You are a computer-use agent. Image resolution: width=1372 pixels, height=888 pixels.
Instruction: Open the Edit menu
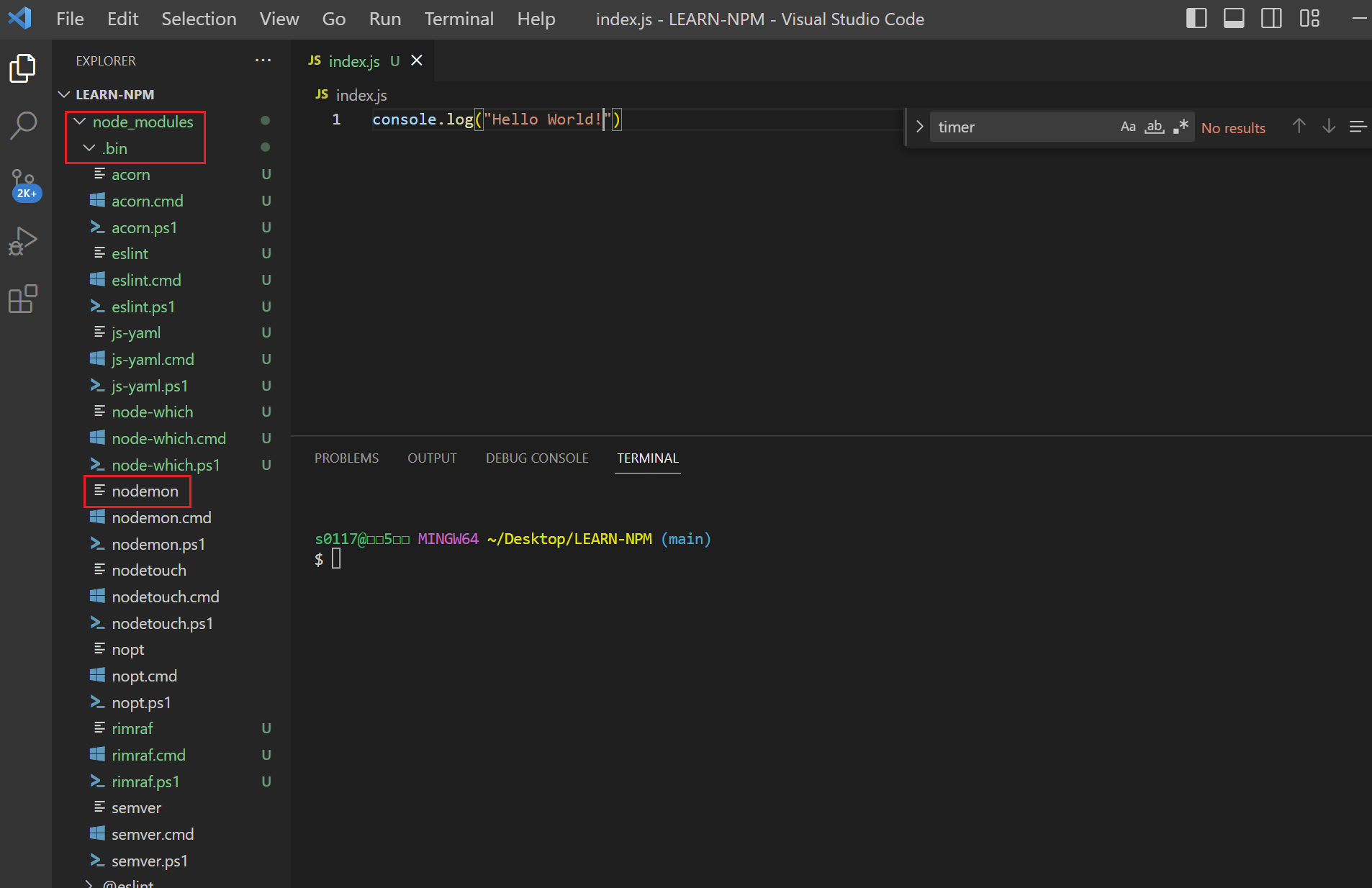(x=123, y=19)
